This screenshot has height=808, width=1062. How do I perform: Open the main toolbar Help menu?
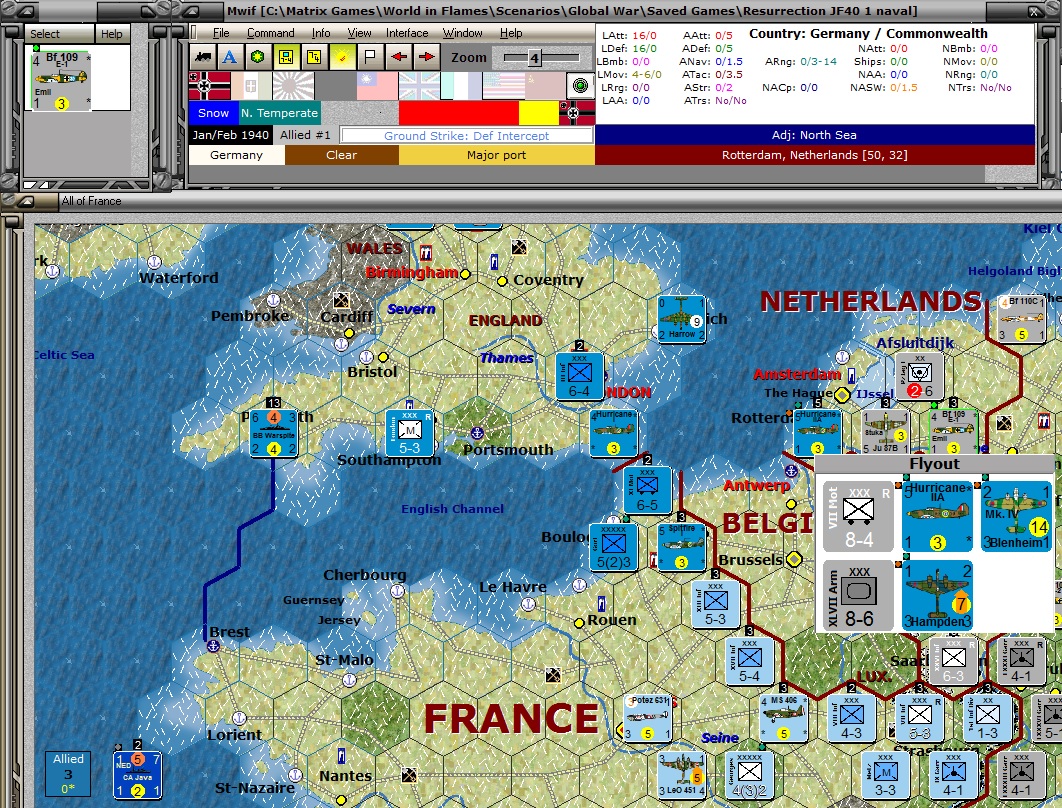pyautogui.click(x=511, y=33)
